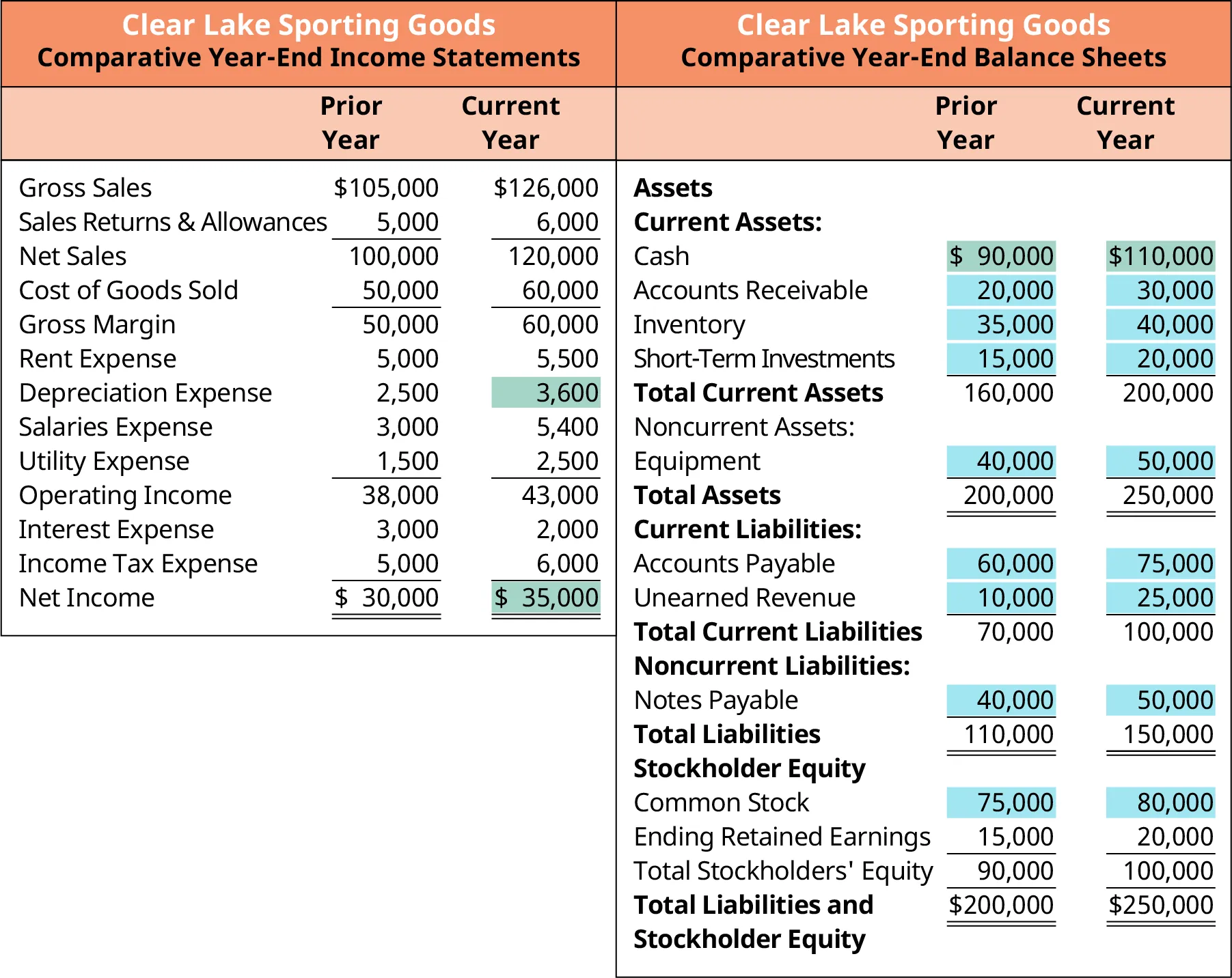This screenshot has height=978, width=1232.
Task: Select the Current Year column heading
Action: 510,123
